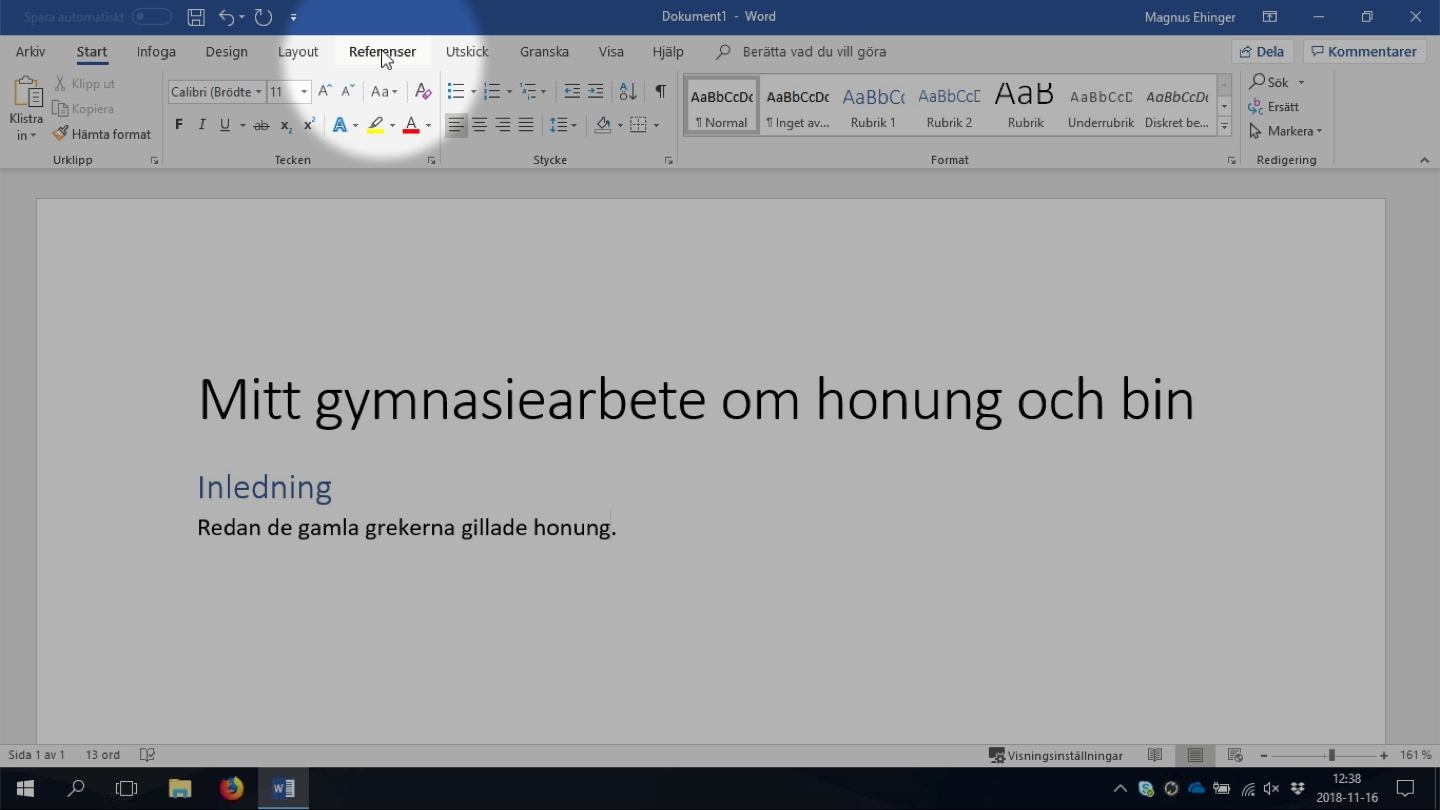
Task: Start a bulleted list
Action: 456,91
